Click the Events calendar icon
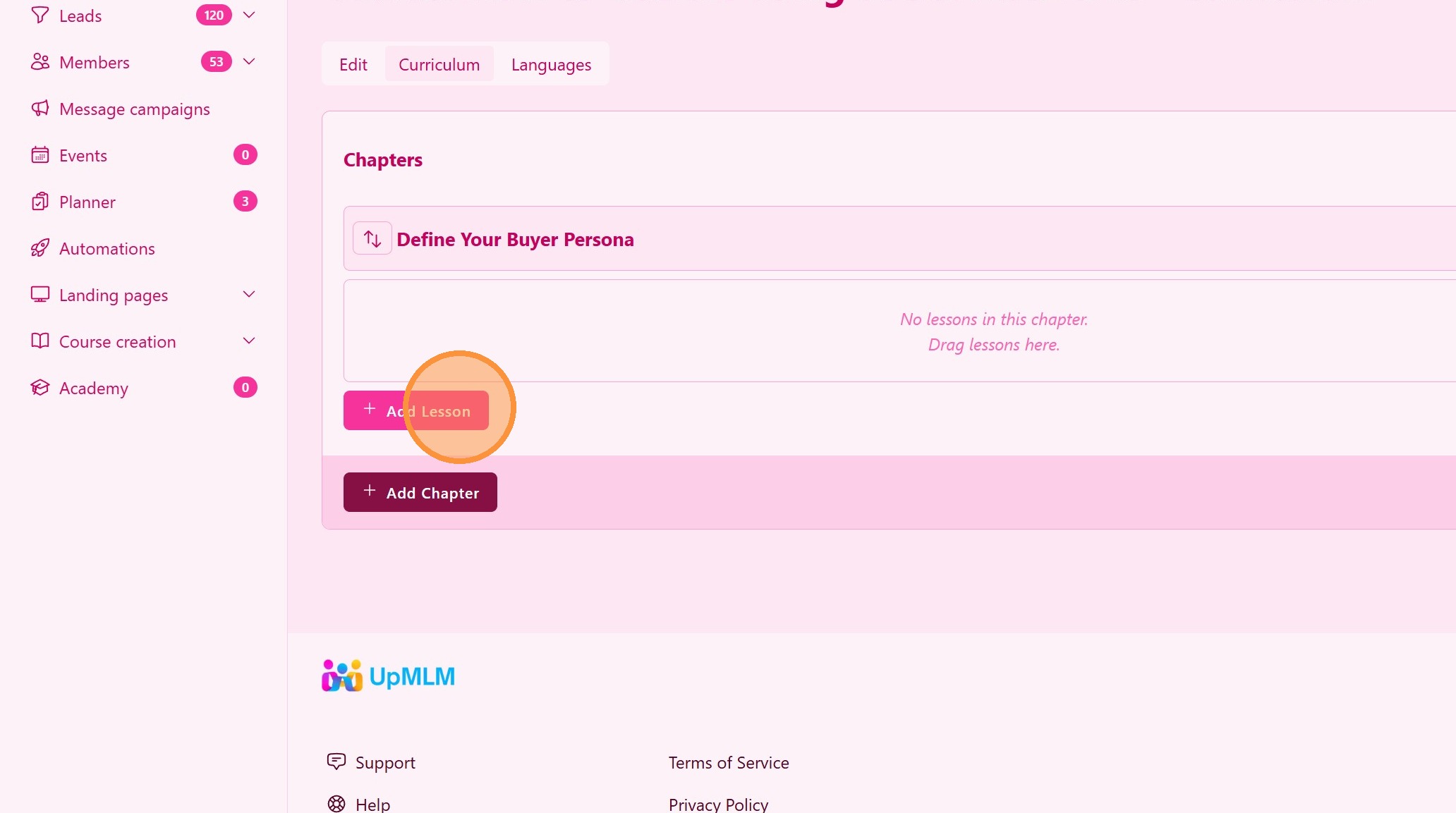Image resolution: width=1456 pixels, height=813 pixels. point(40,155)
